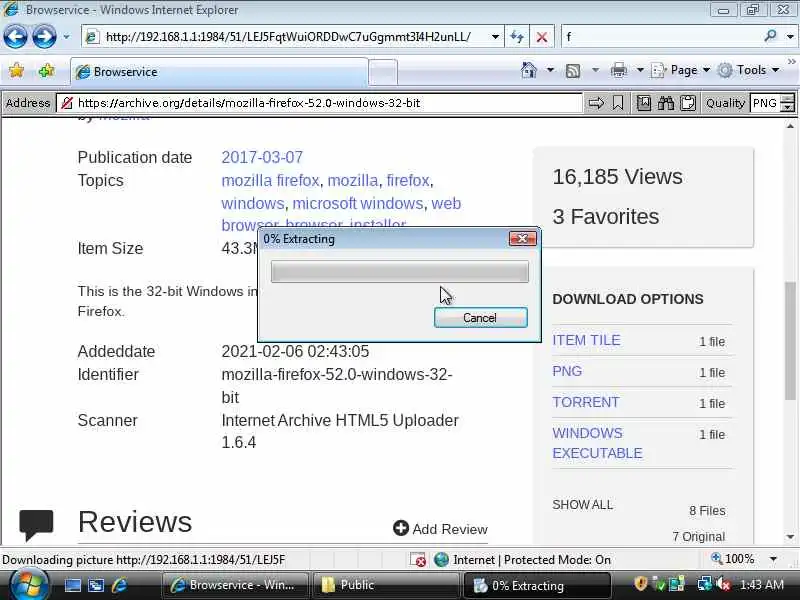The image size is (800, 600).
Task: Click the Browservice binoculars find icon
Action: click(x=666, y=103)
